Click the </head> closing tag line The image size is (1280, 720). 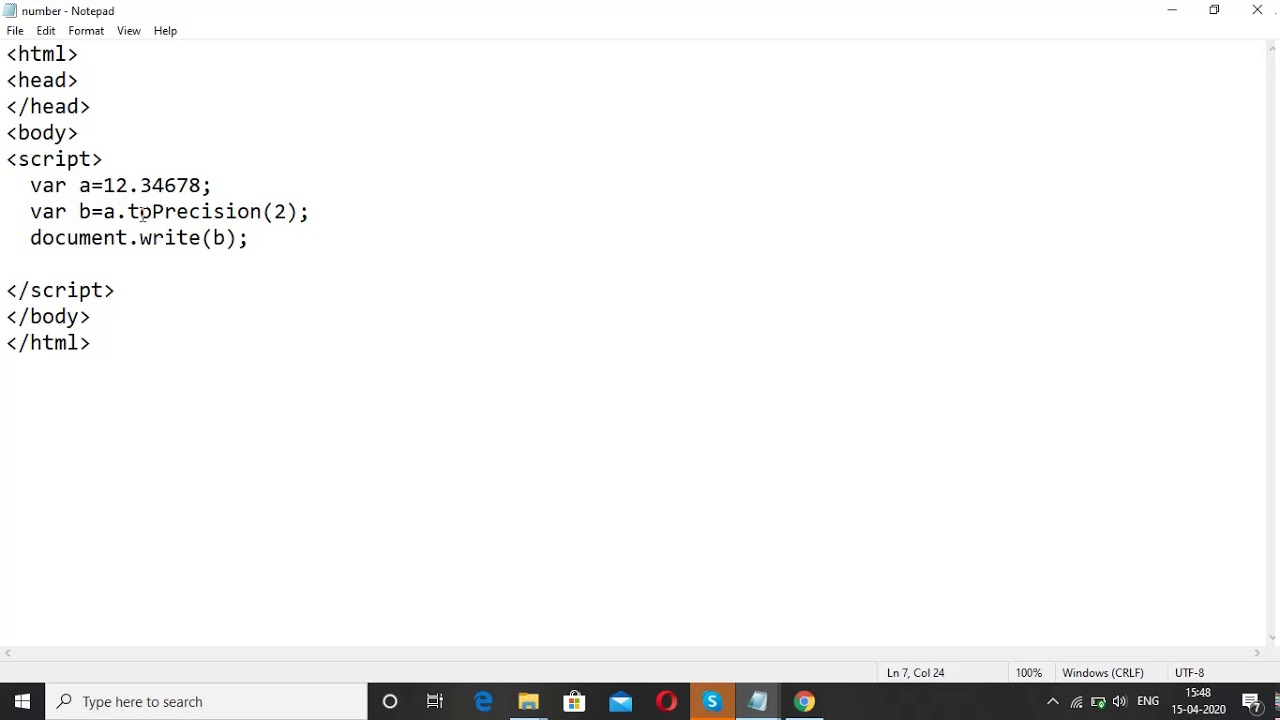48,107
